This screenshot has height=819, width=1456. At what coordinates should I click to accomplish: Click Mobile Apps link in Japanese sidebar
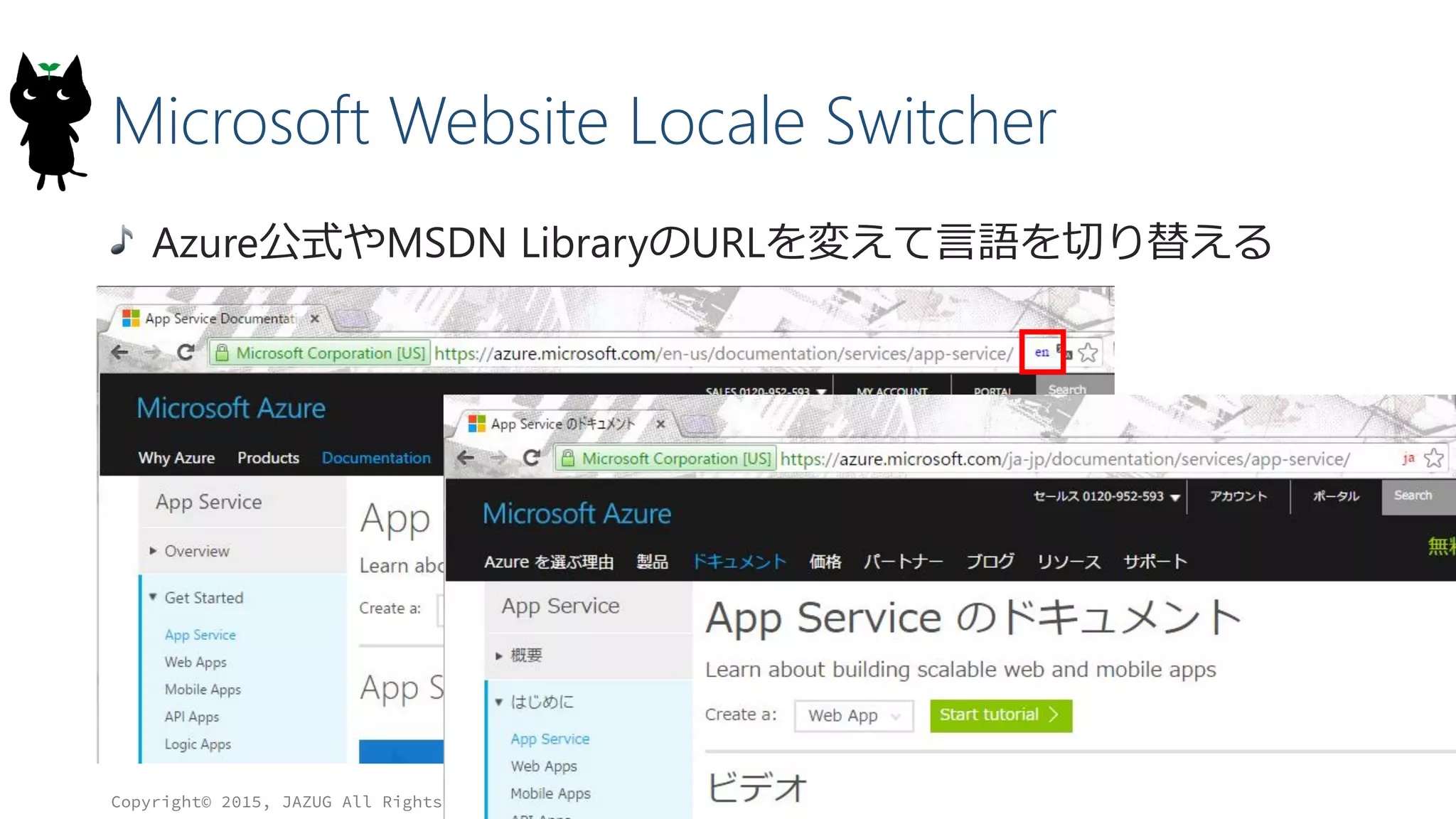pyautogui.click(x=550, y=793)
